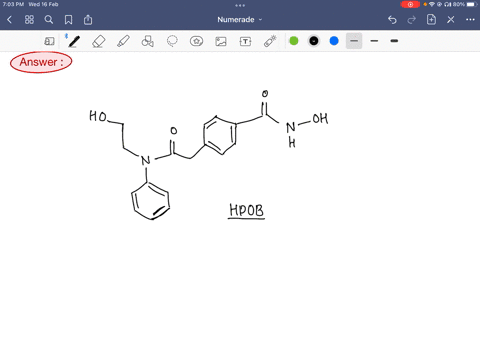Select the Highlighter tool

coord(123,41)
